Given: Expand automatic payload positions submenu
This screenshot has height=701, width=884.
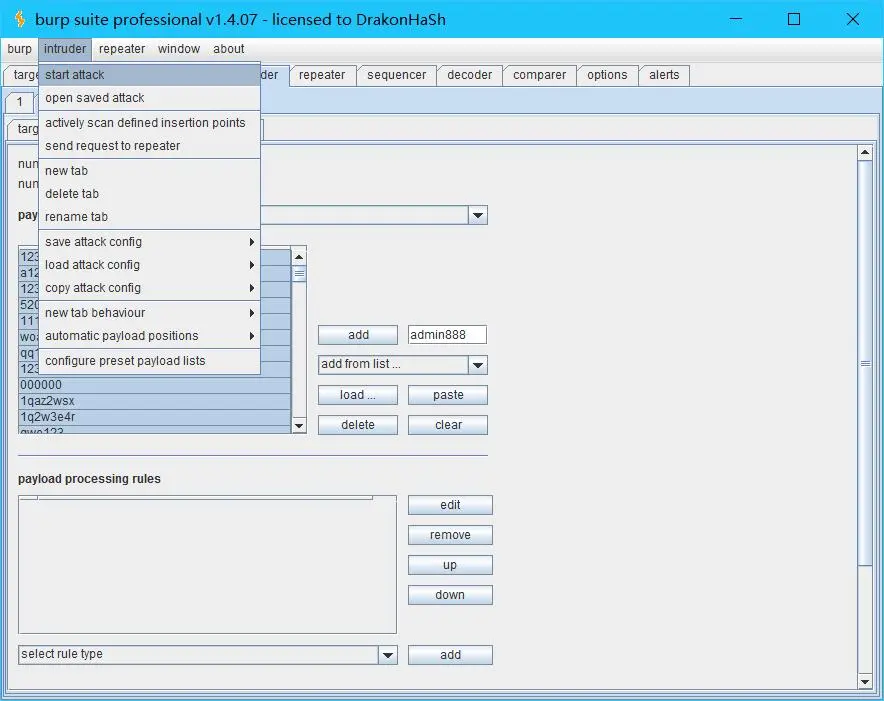Looking at the screenshot, I should click(x=149, y=336).
